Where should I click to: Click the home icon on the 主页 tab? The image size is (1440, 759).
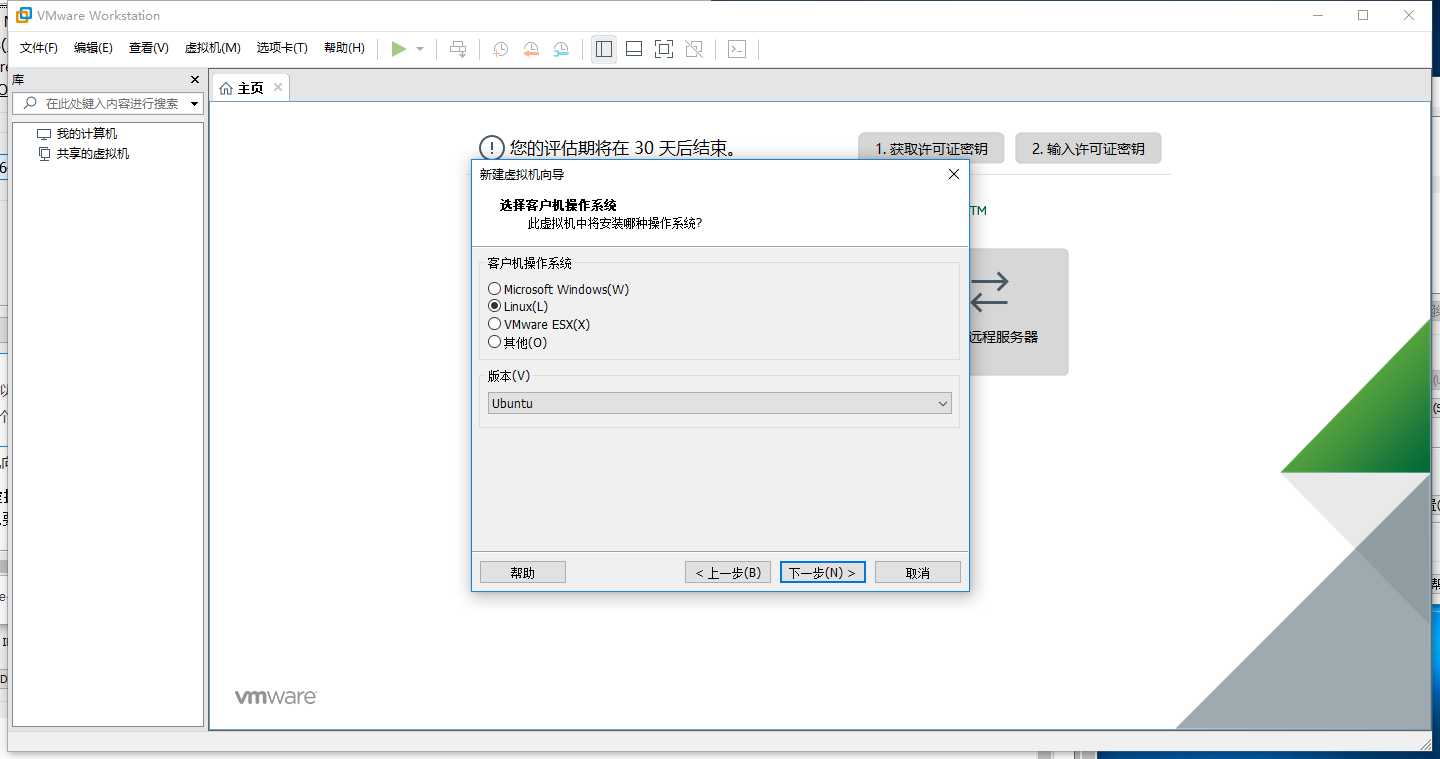click(226, 88)
